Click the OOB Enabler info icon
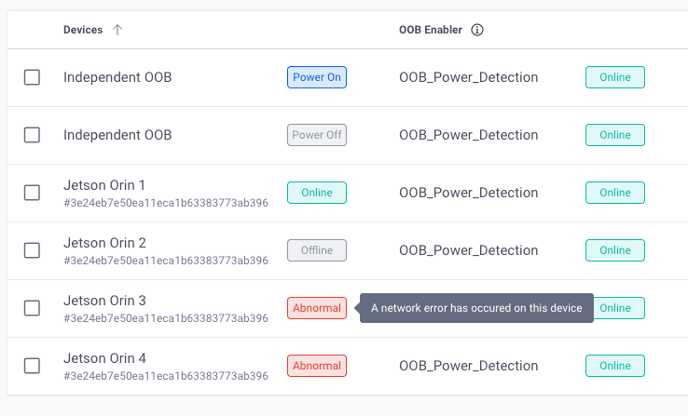The image size is (688, 416). [x=477, y=30]
